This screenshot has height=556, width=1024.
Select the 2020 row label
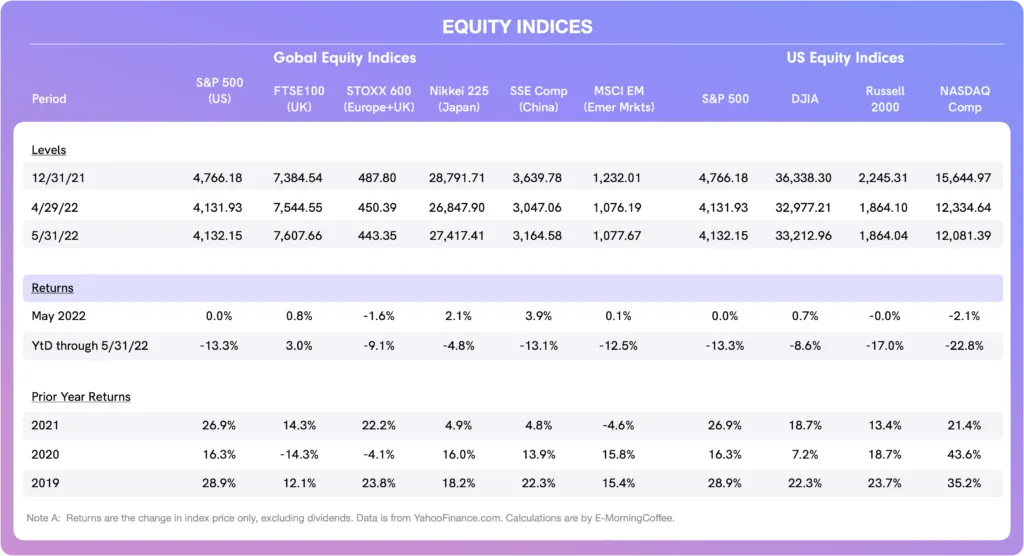pos(45,454)
